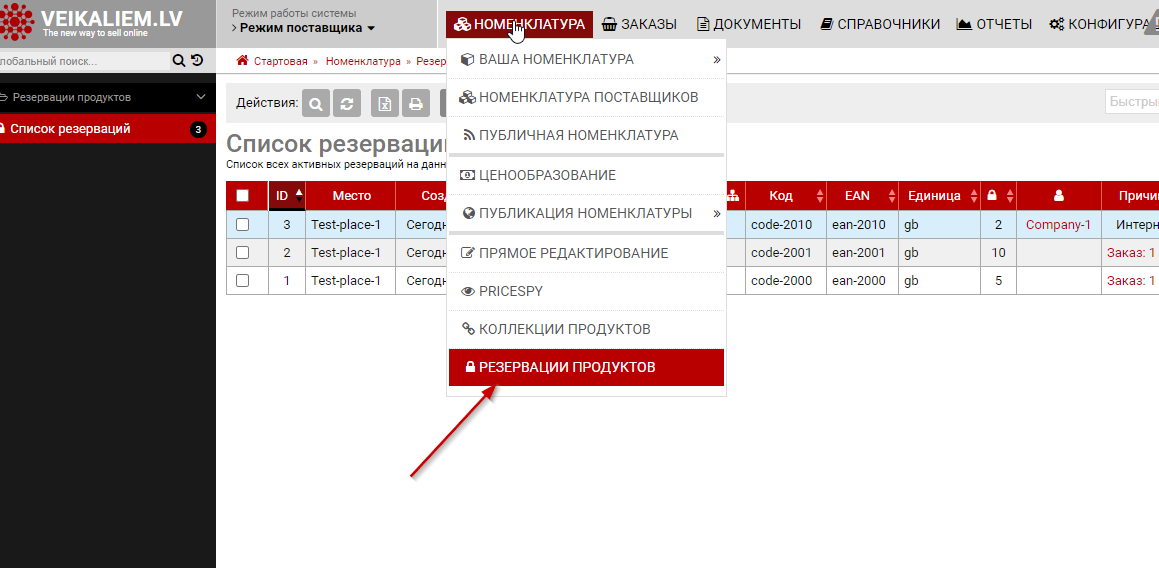Click the home icon in breadcrumbs
The height and width of the screenshot is (568, 1159).
pos(242,61)
